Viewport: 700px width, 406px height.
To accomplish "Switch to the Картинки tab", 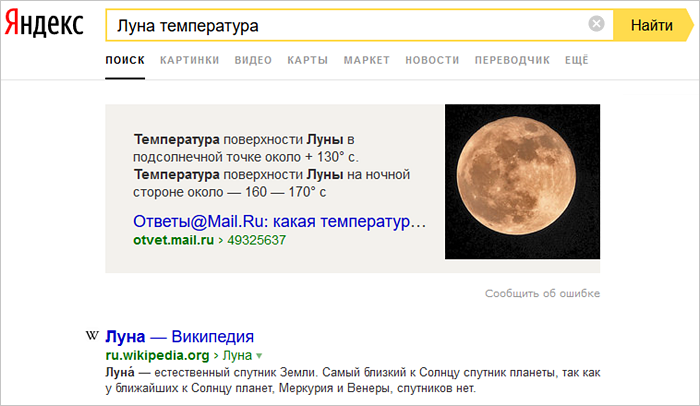I will [190, 60].
